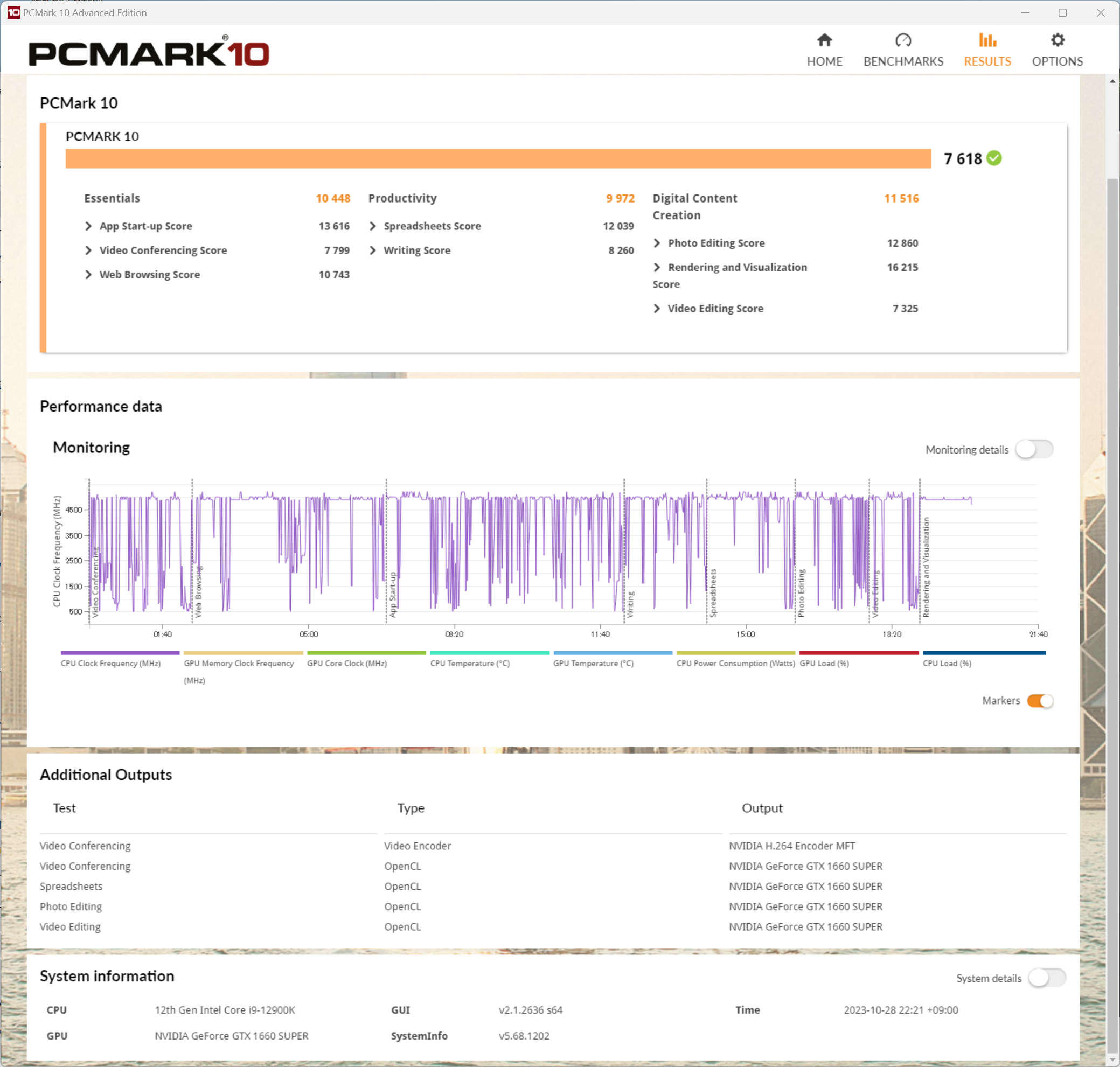Click the PCMark 10 logo
1120x1067 pixels.
pos(149,51)
